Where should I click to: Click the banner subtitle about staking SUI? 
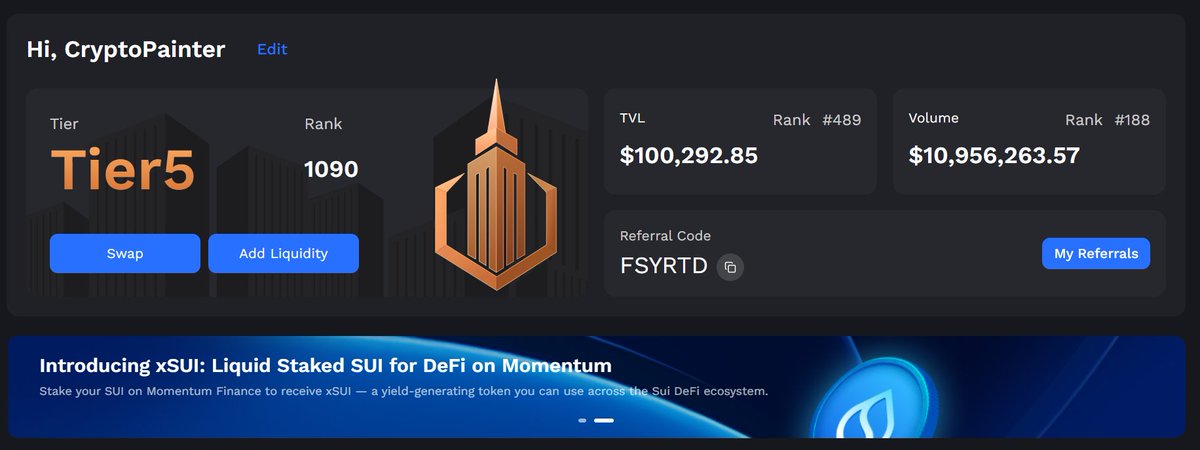(x=404, y=391)
